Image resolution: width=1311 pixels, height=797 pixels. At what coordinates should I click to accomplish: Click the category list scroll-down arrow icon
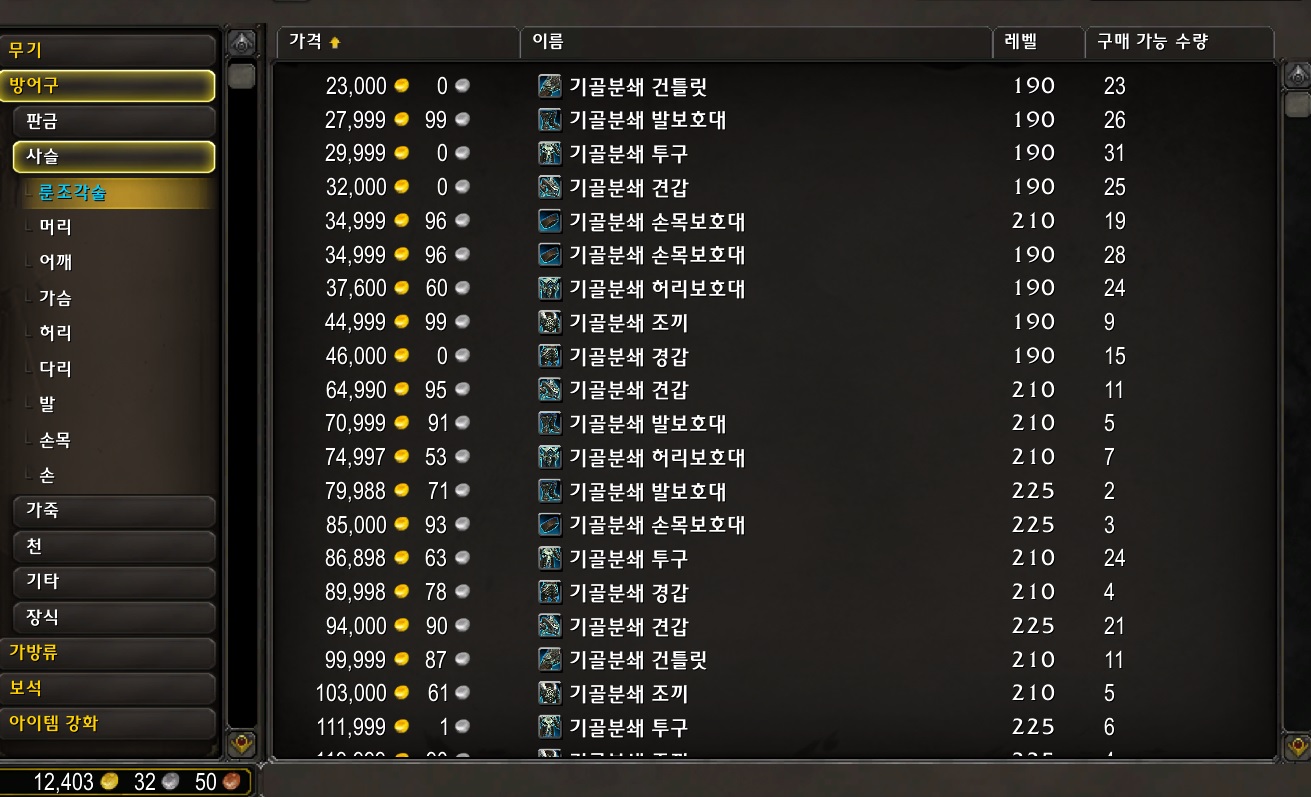pos(242,743)
